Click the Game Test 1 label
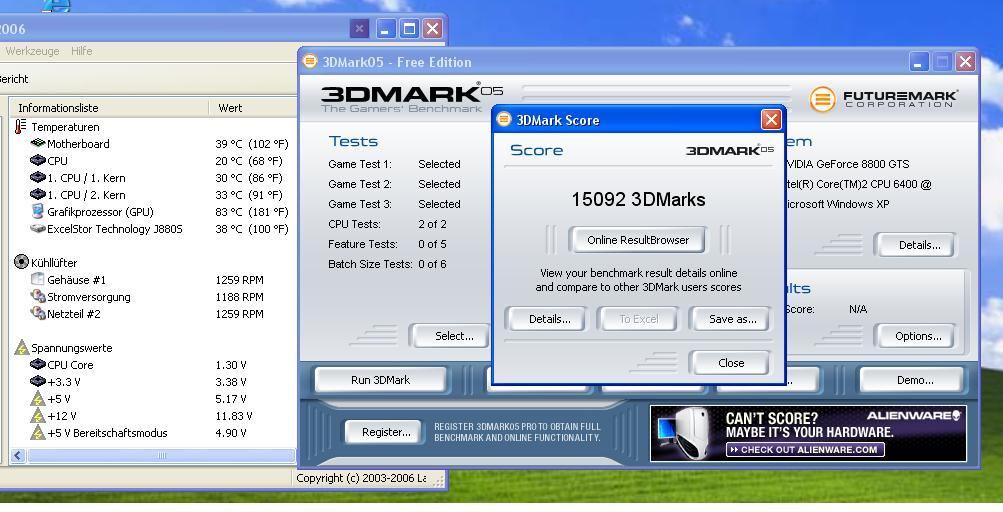This screenshot has width=1003, height=512. (x=359, y=164)
